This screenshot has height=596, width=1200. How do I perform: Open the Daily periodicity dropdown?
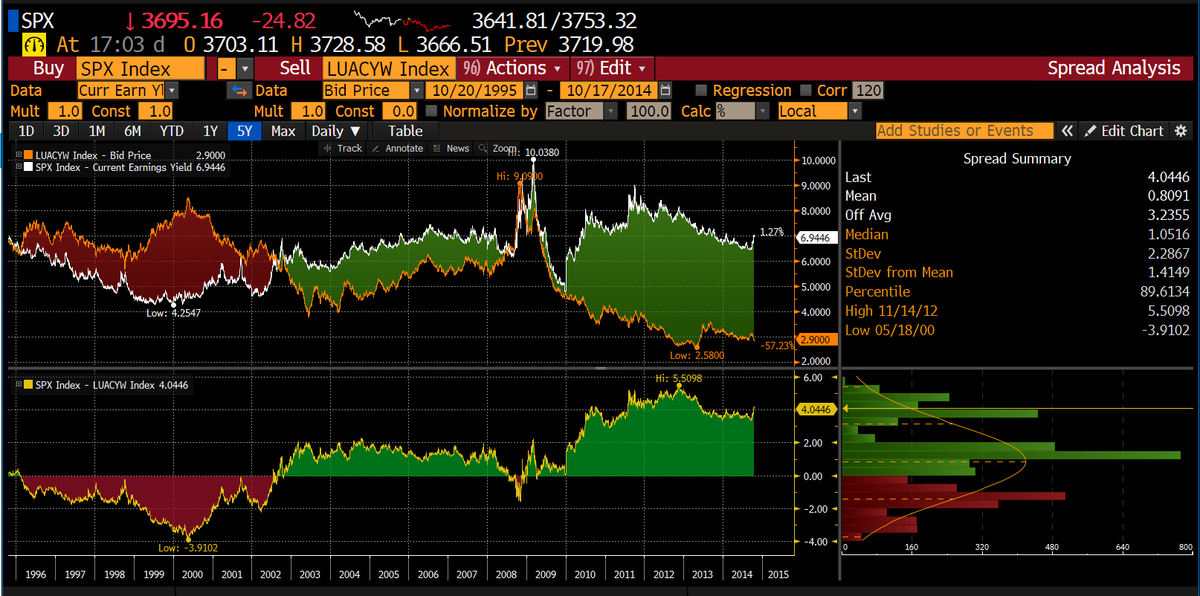pos(336,131)
